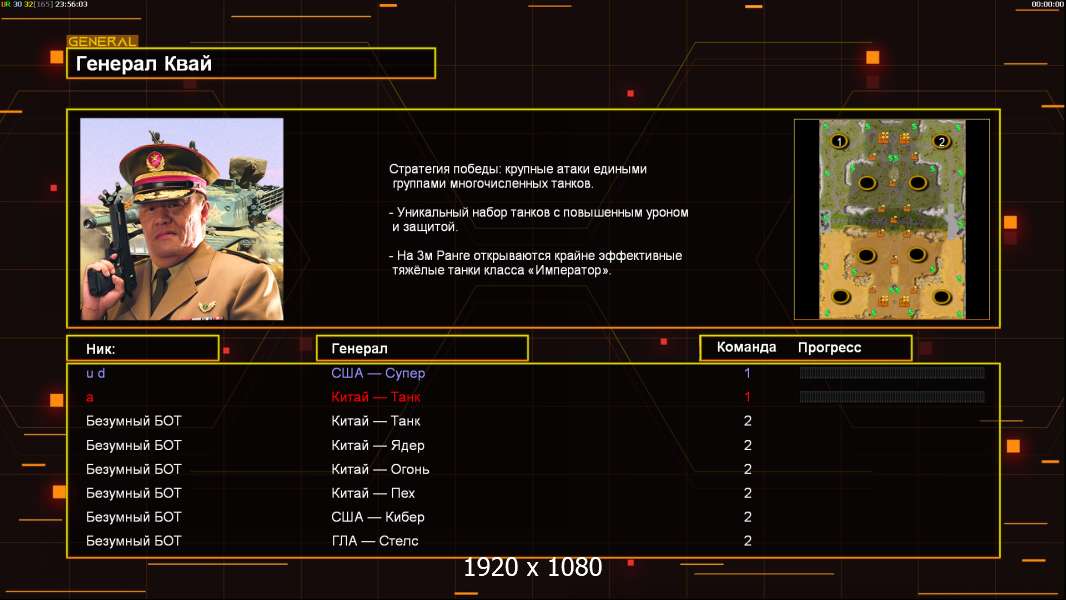1066x600 pixels.
Task: Click "Китай — Ядер" general entry
Action: (x=378, y=445)
